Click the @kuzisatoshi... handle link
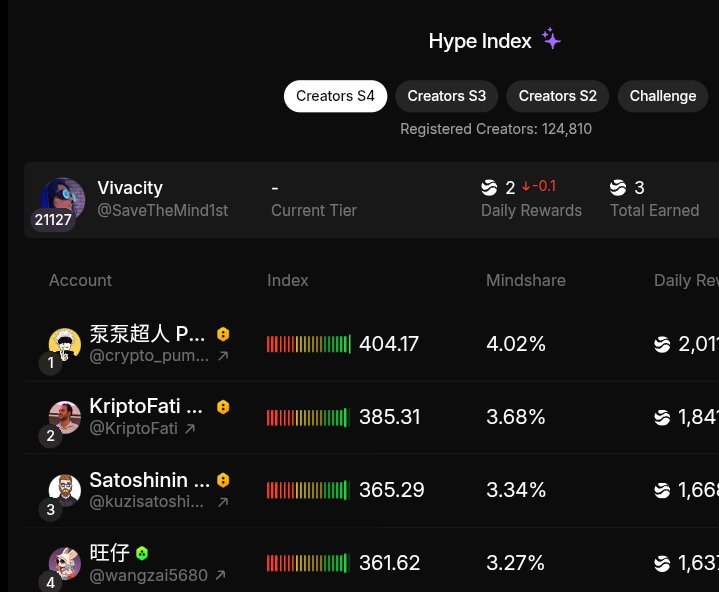Screen dimensions: 719x592 pyautogui.click(x=147, y=502)
